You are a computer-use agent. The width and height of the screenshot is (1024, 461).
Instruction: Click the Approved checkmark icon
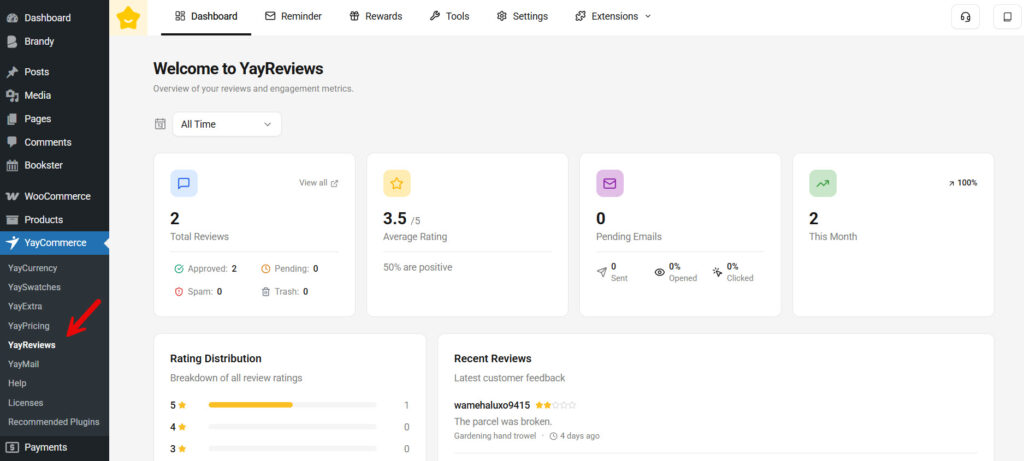click(x=179, y=268)
